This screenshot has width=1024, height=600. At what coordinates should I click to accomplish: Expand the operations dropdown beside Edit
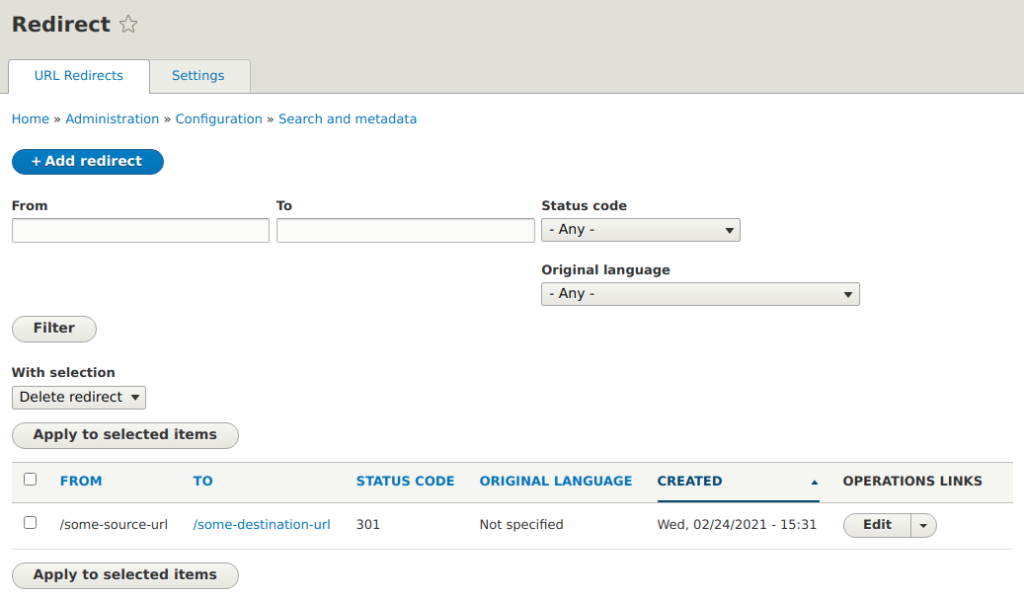pos(923,526)
